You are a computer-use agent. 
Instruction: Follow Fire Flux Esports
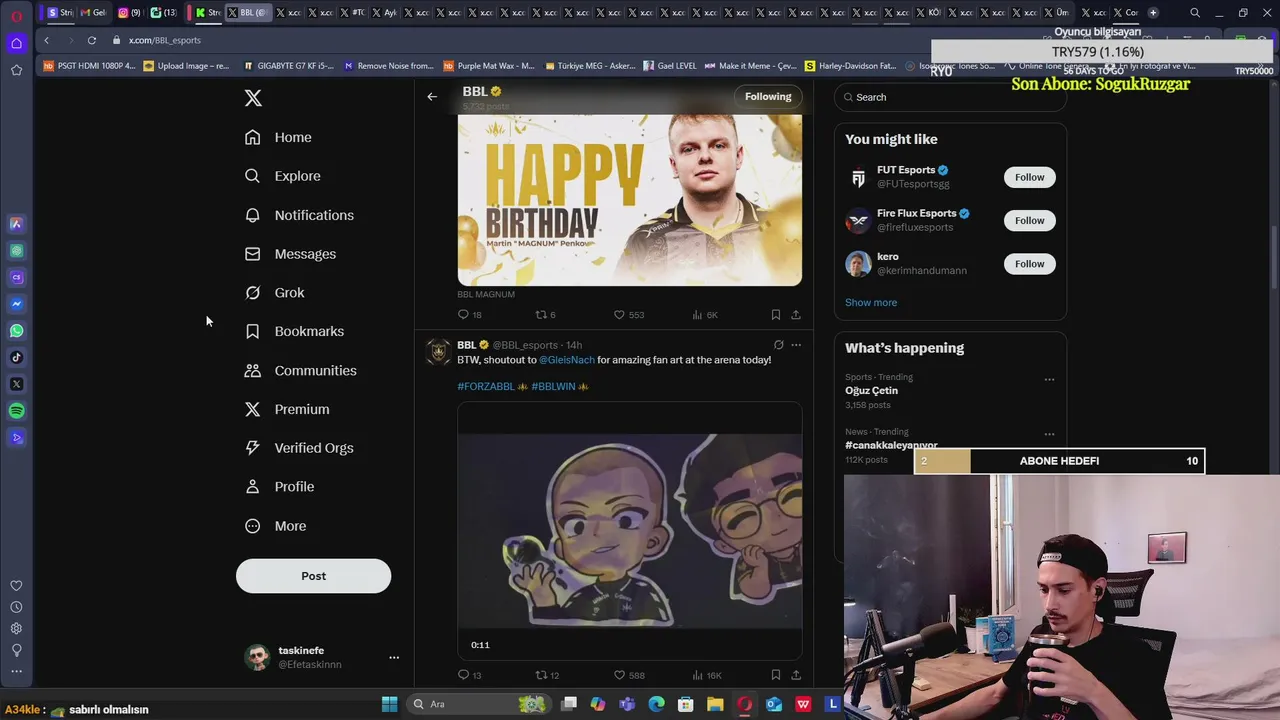coord(1029,220)
